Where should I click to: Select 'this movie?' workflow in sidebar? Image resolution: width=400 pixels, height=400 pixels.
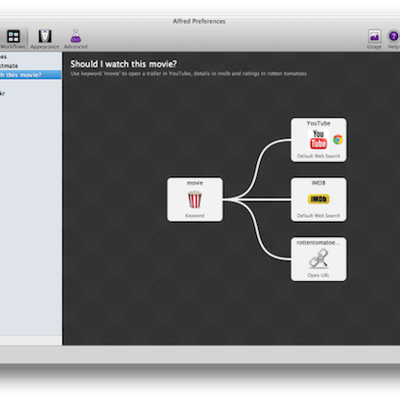tap(31, 75)
